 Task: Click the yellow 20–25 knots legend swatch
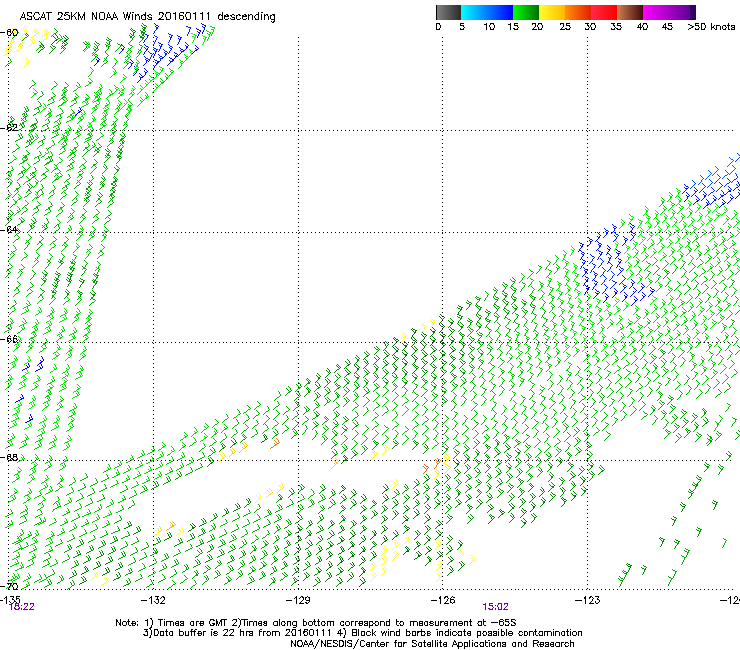coord(552,12)
